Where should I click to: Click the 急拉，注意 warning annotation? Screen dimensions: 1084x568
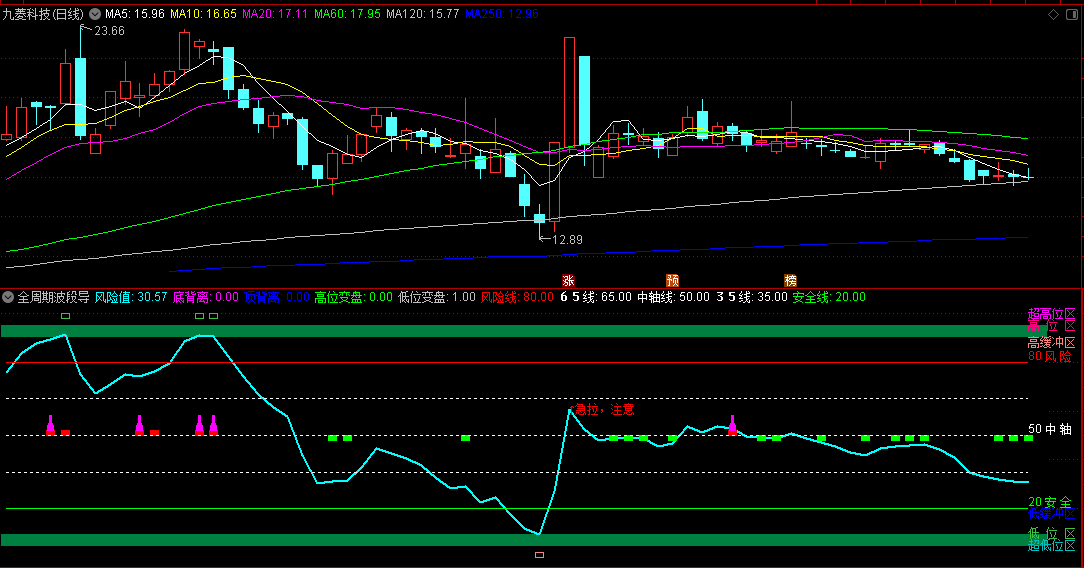click(x=604, y=409)
